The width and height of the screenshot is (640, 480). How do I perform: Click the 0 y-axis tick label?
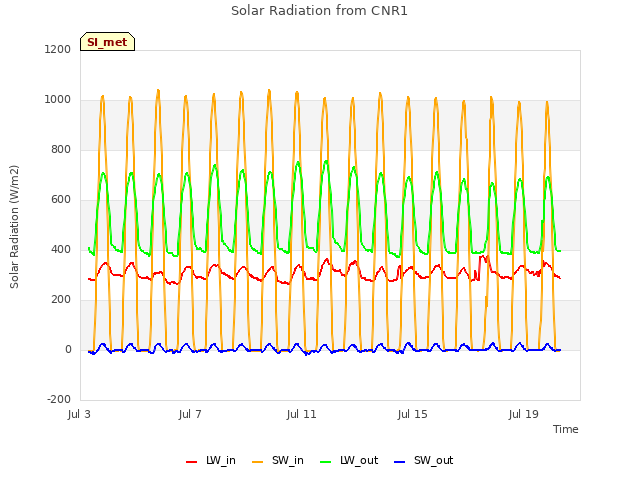click(x=68, y=350)
